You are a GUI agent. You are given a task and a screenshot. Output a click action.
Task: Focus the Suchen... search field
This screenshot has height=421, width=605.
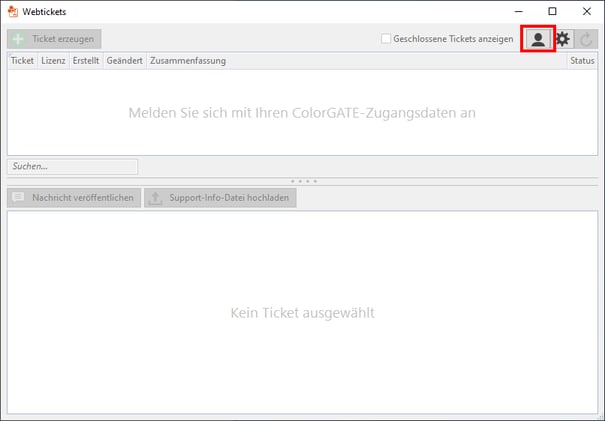tap(73, 166)
